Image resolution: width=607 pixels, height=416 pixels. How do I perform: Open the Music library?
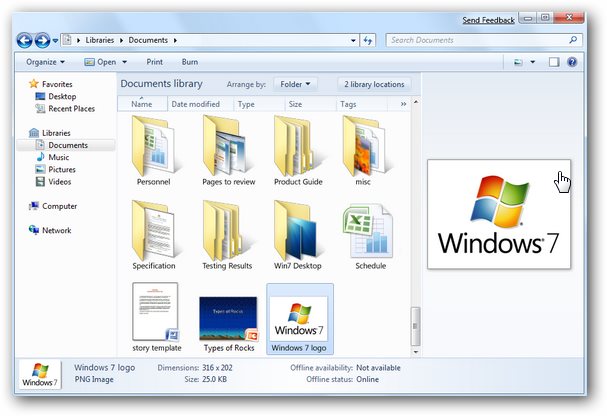pyautogui.click(x=52, y=157)
